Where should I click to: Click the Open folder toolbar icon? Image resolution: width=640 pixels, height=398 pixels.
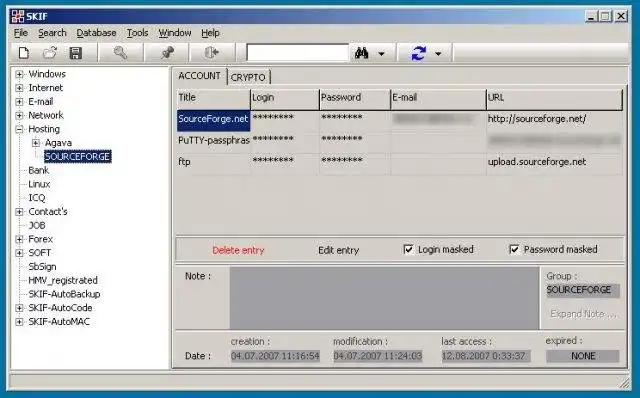coord(50,53)
